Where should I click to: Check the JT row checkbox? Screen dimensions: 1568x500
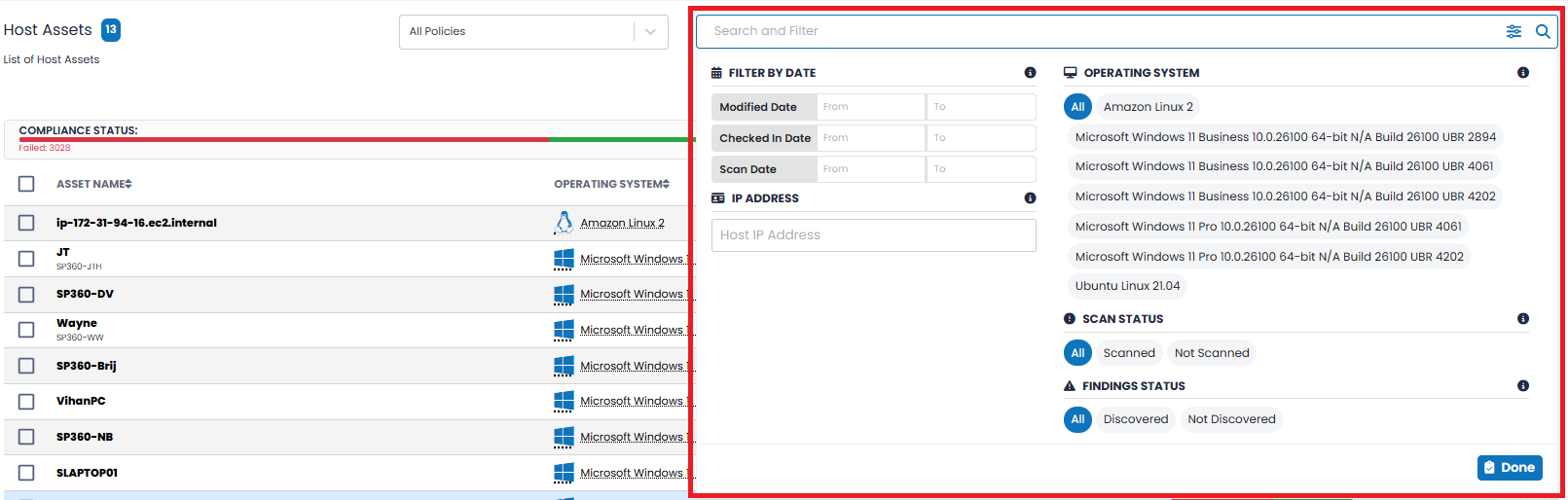pyautogui.click(x=26, y=259)
